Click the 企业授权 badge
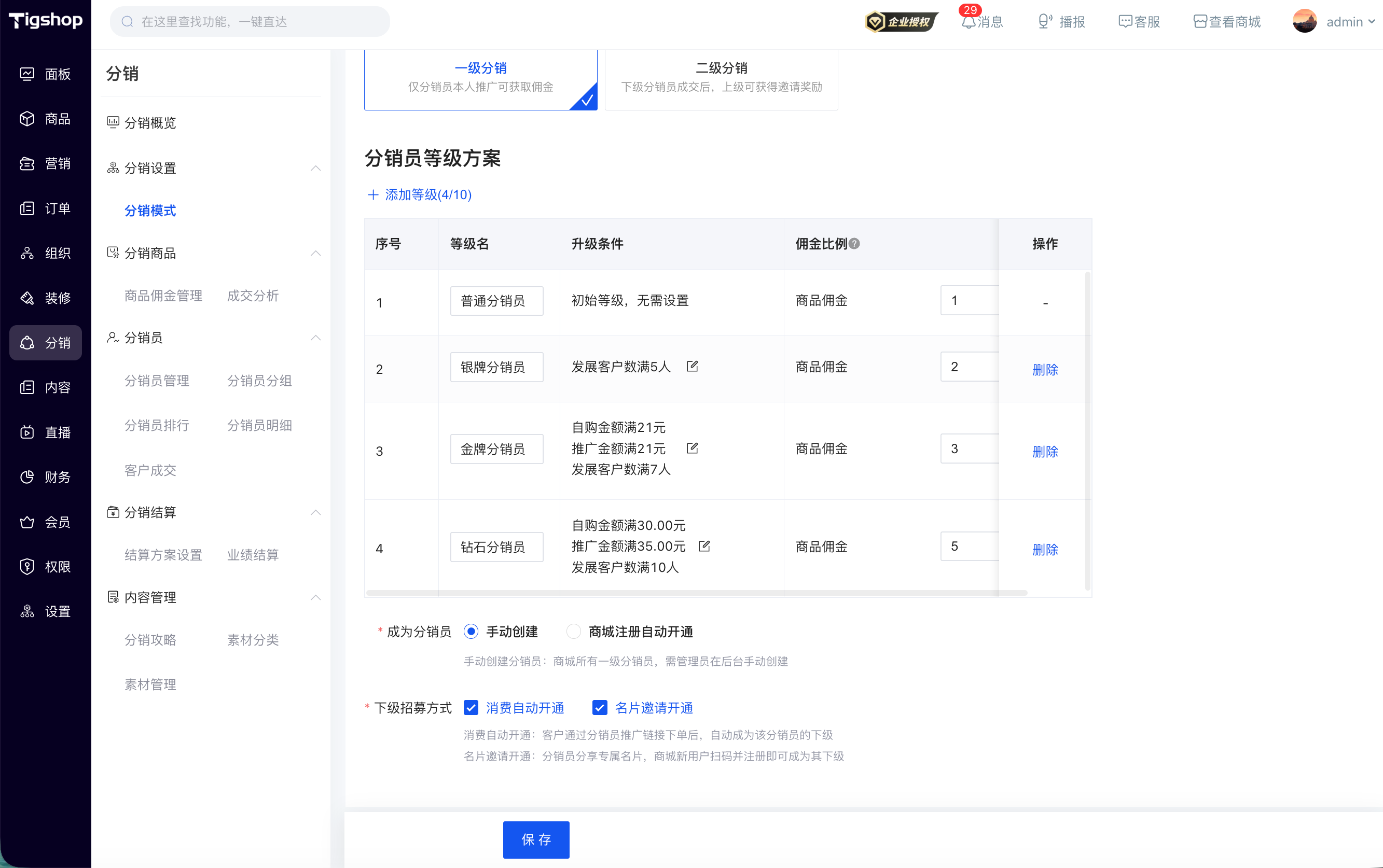 pyautogui.click(x=901, y=22)
